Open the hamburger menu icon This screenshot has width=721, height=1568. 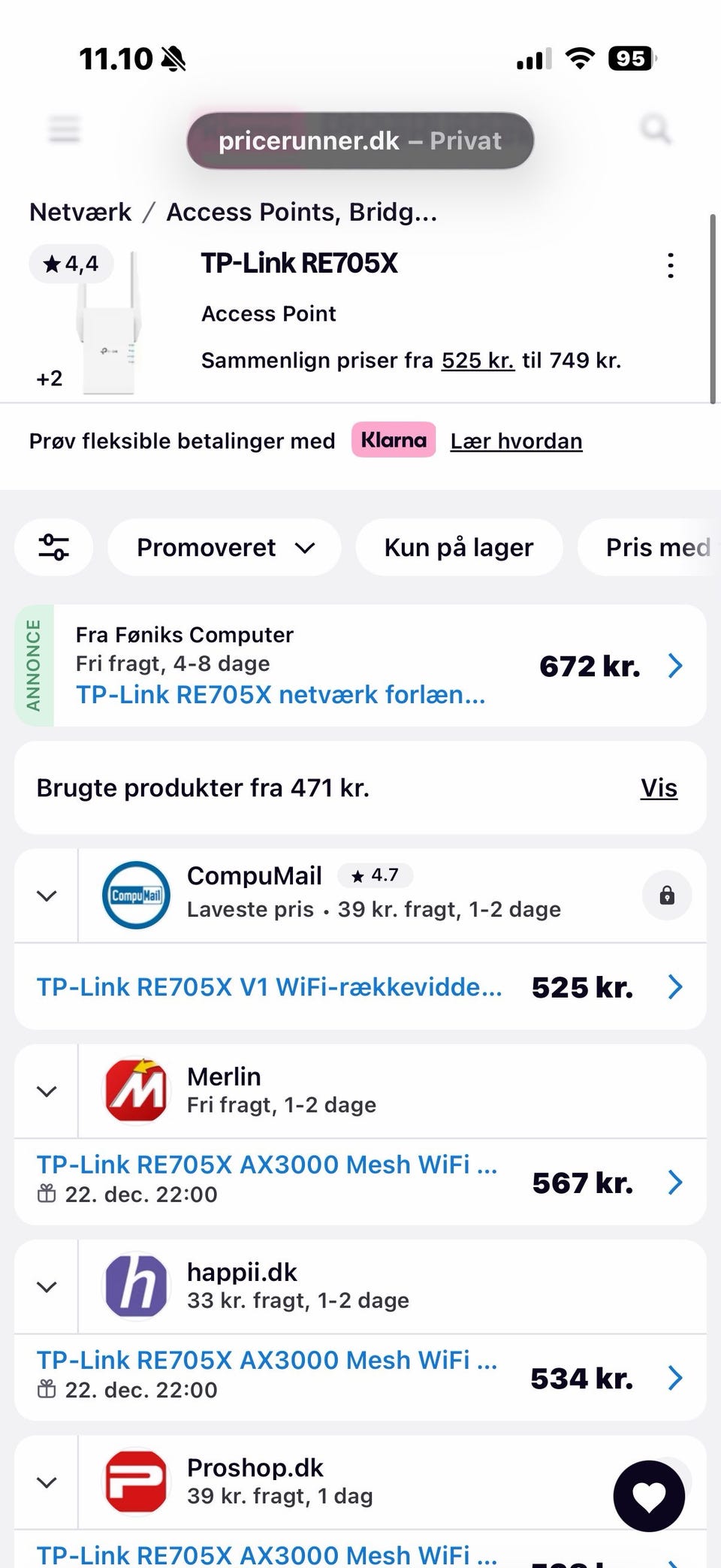pos(65,129)
